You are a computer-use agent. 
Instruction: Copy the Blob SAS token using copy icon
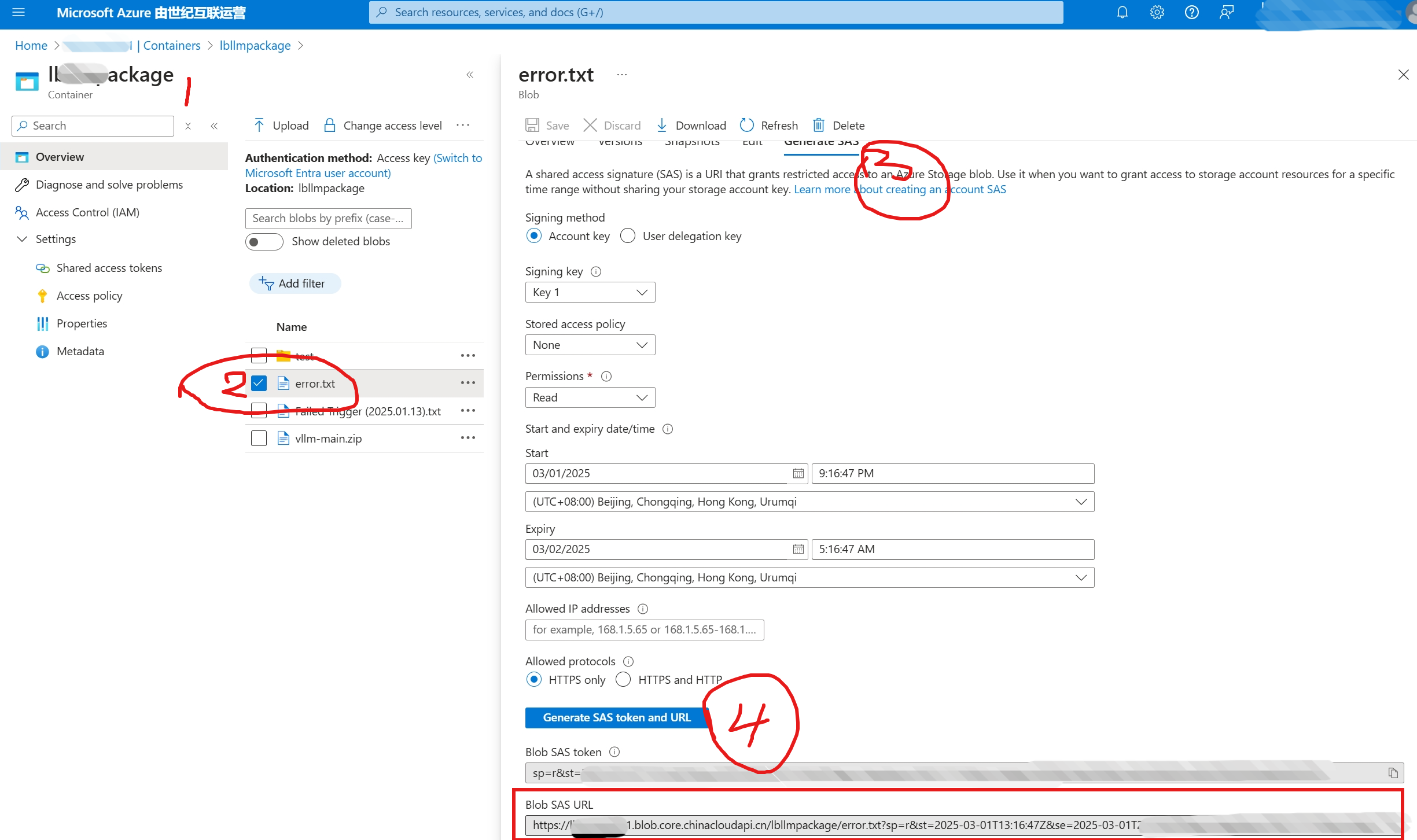[1393, 772]
